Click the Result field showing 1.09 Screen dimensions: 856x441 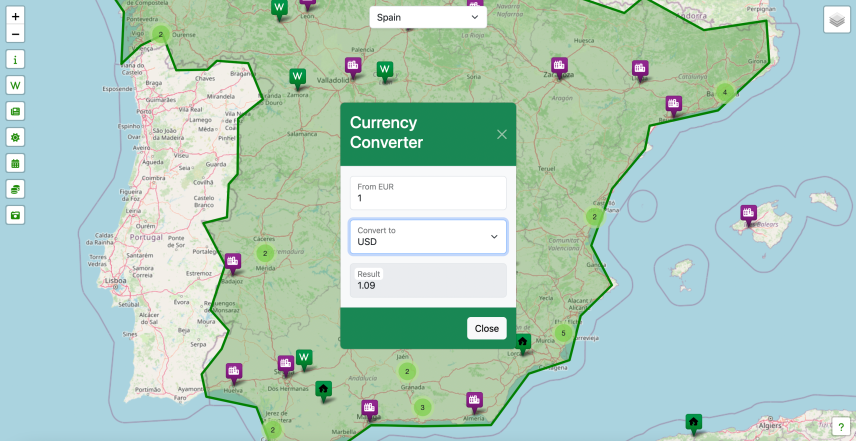coord(428,280)
